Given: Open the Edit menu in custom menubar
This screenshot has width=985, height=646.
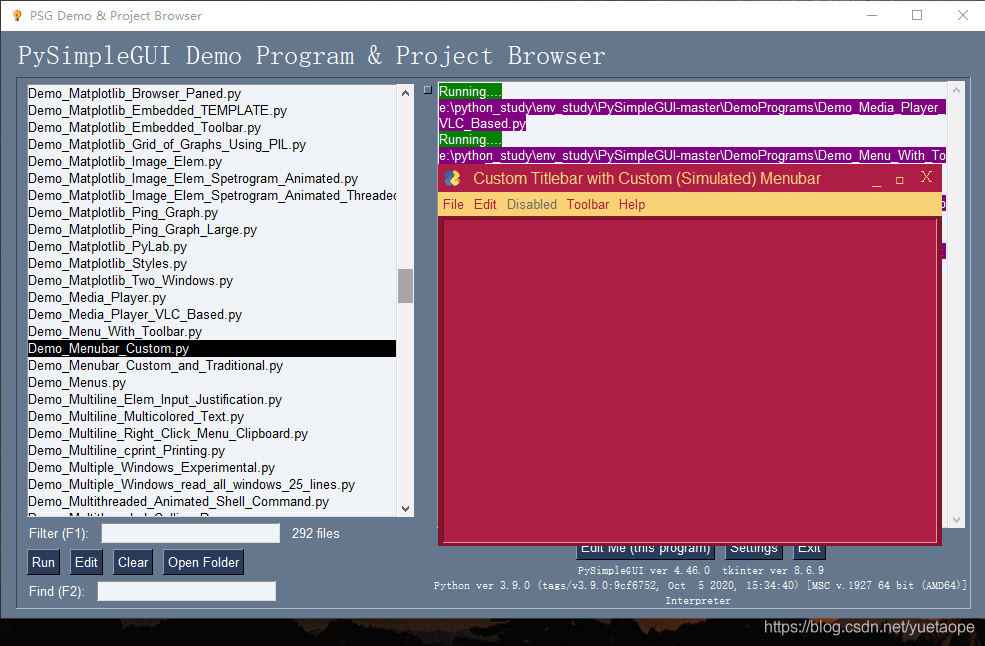Looking at the screenshot, I should tap(485, 204).
